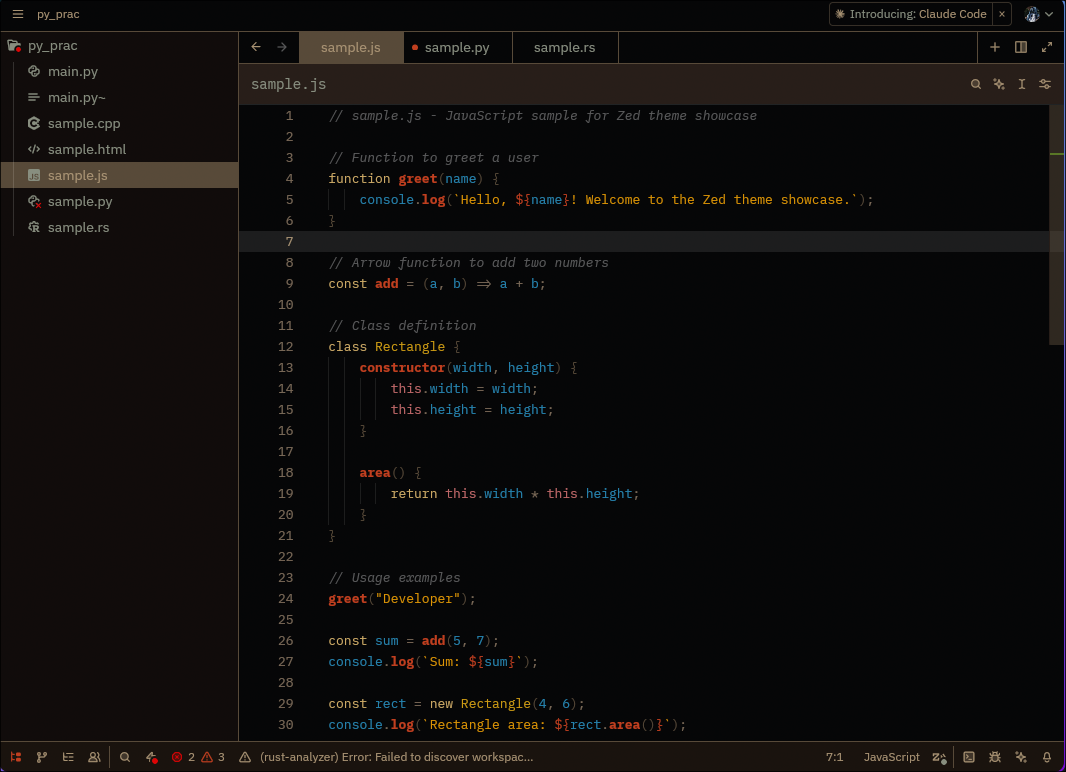Open sample.py in the project panel
Viewport: 1066px width, 772px height.
(119, 201)
